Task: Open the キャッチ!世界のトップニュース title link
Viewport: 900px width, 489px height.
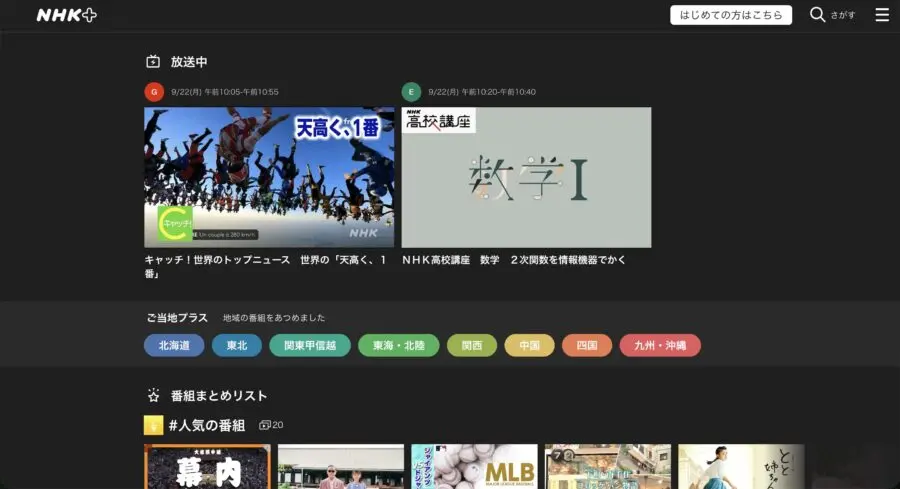Action: 265,266
